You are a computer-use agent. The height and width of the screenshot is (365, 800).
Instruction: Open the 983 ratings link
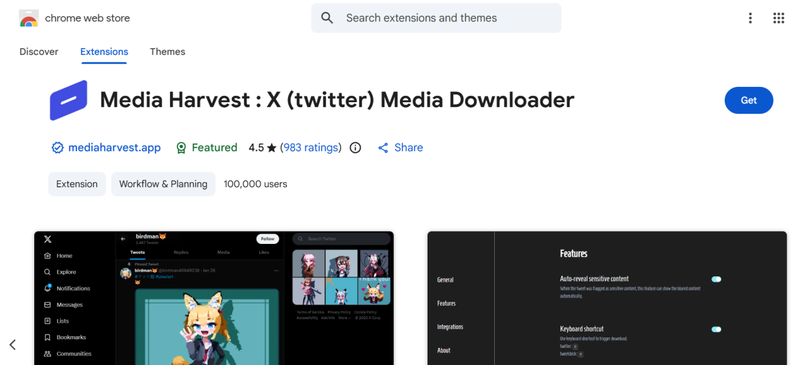click(x=311, y=148)
